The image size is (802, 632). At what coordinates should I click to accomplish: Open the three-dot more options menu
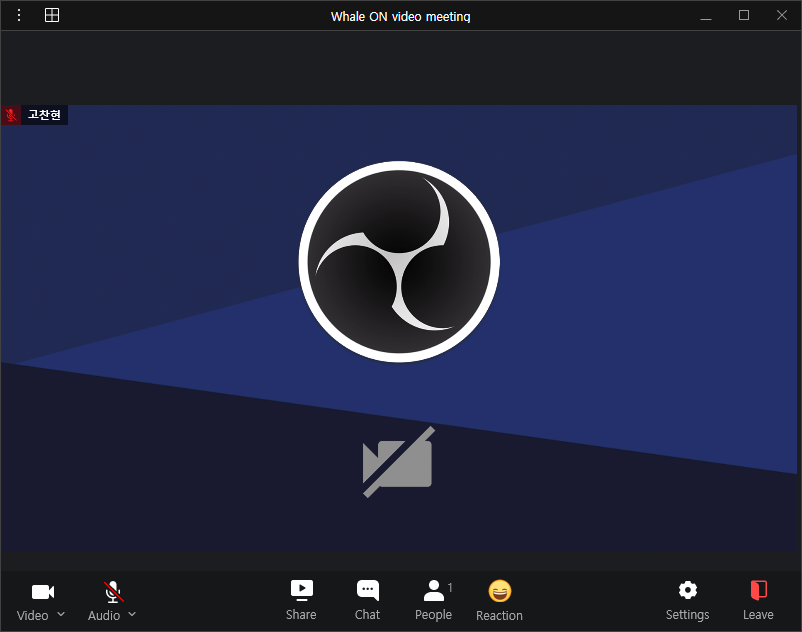(x=19, y=15)
